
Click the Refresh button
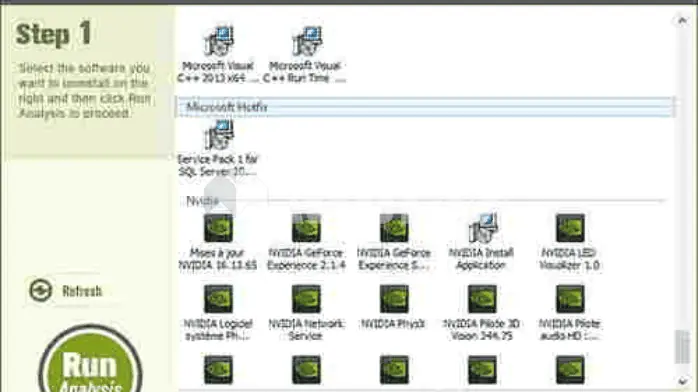coord(67,291)
